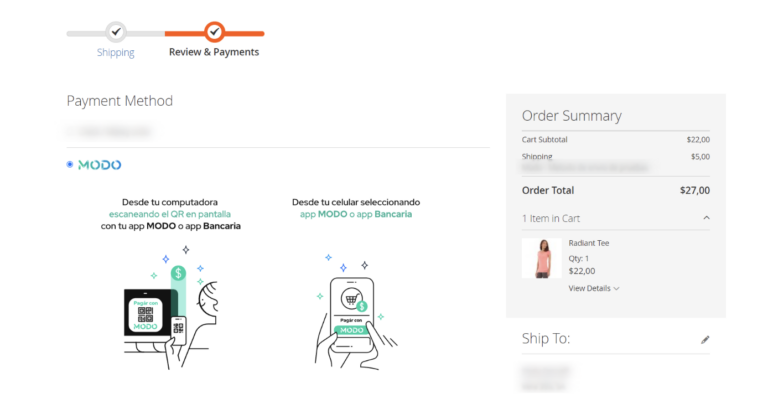Collapse cart items using the up chevron
Image resolution: width=768 pixels, height=414 pixels.
[x=706, y=218]
